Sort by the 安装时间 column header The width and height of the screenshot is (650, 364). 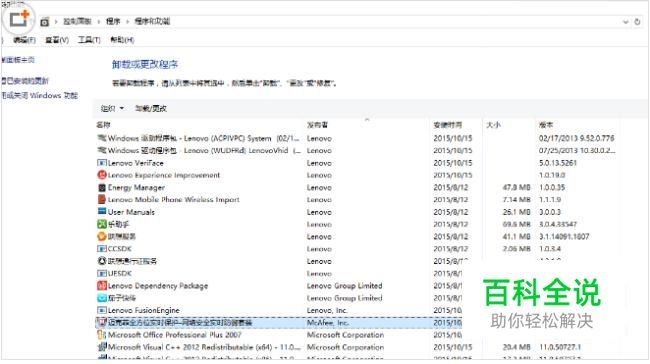coord(448,124)
